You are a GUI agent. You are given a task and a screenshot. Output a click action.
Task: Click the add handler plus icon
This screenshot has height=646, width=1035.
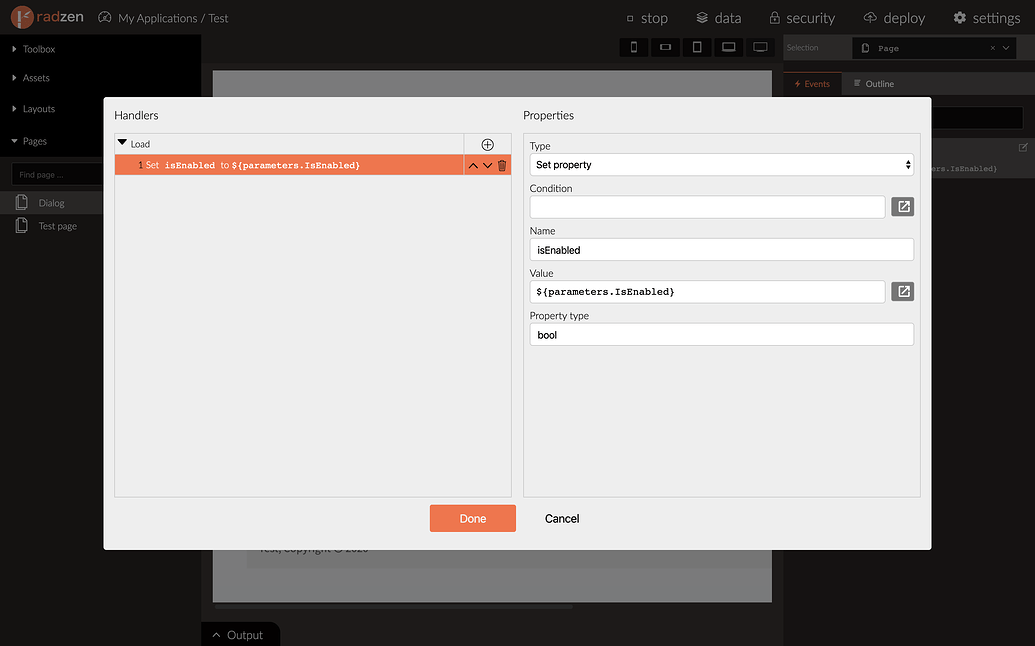click(x=487, y=144)
